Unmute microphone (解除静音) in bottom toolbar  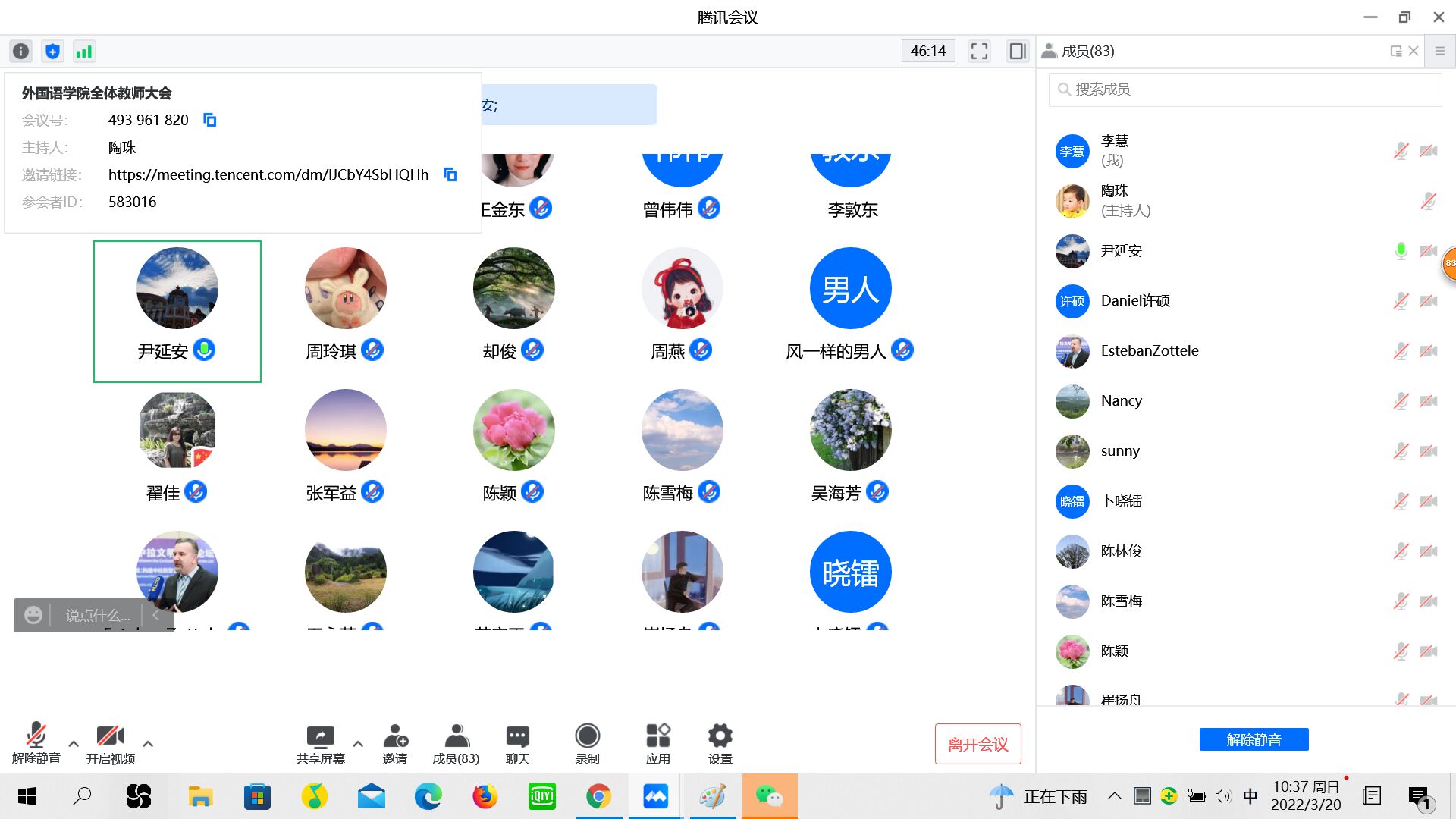click(x=36, y=744)
